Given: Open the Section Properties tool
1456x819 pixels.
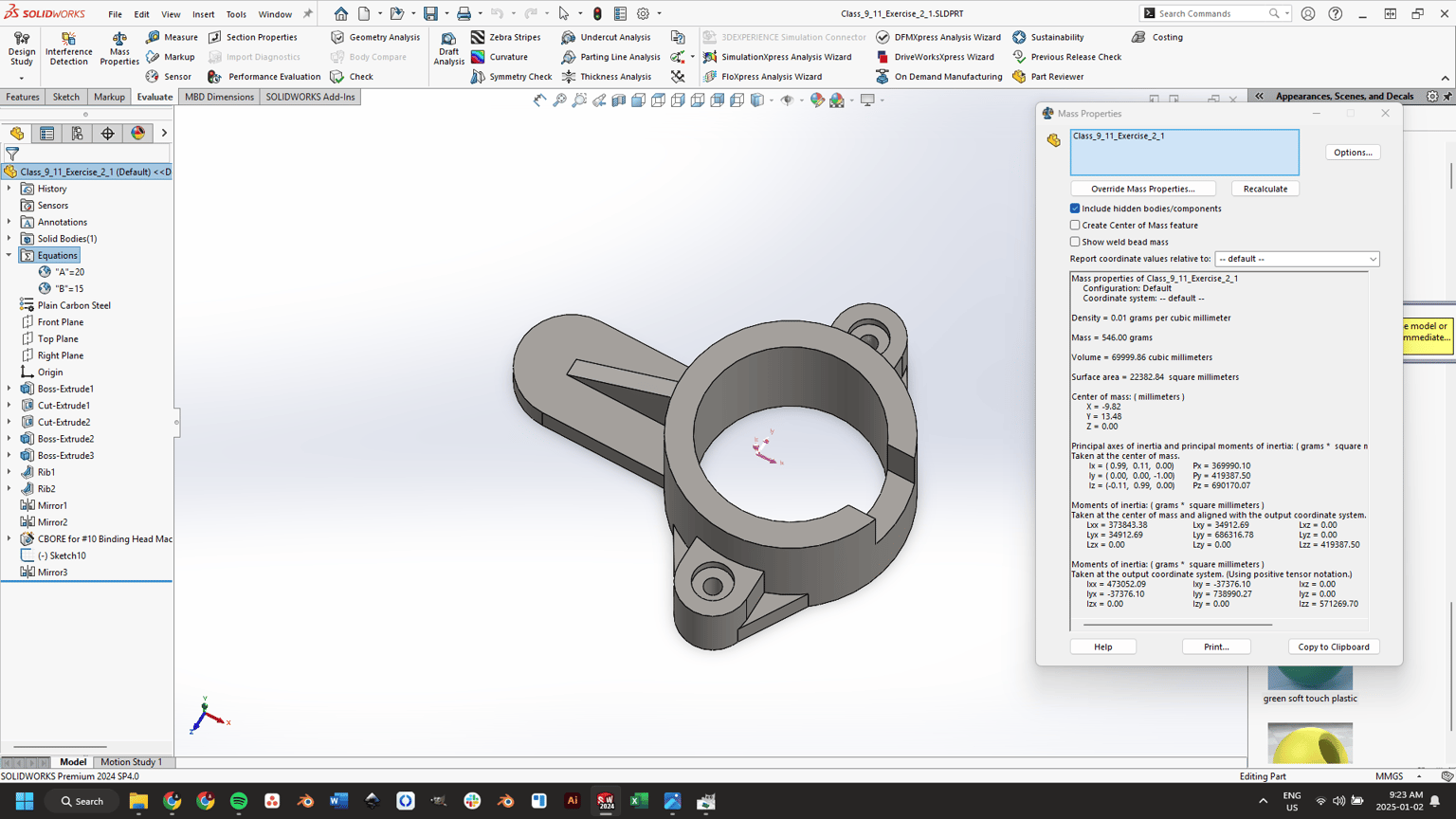Looking at the screenshot, I should click(x=252, y=37).
